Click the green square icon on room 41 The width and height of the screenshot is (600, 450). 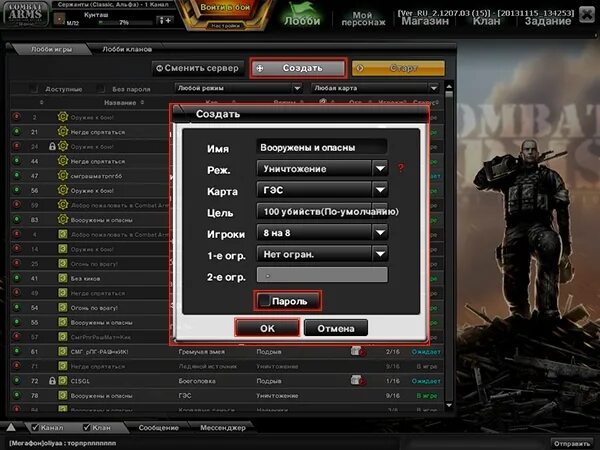coord(63,278)
